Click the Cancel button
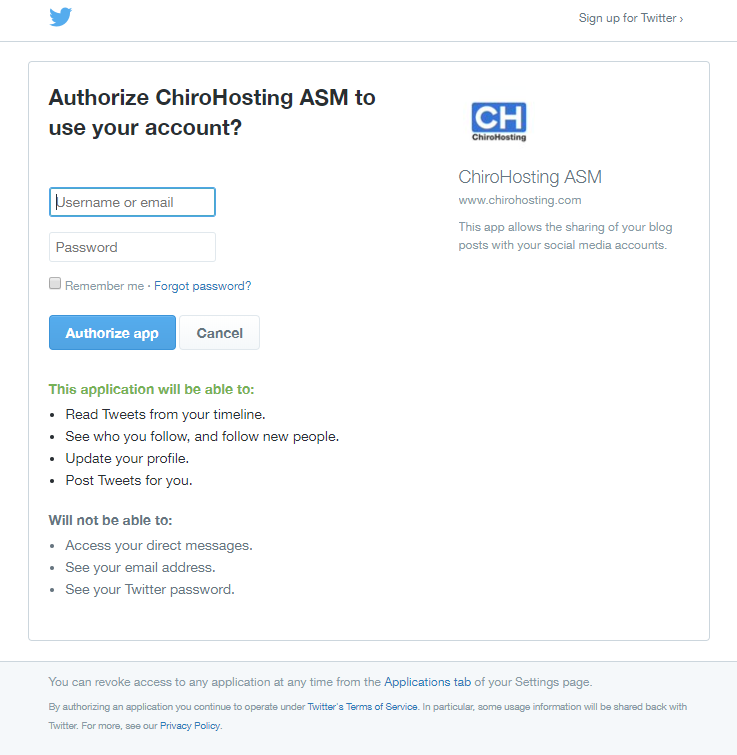737x755 pixels. [219, 333]
